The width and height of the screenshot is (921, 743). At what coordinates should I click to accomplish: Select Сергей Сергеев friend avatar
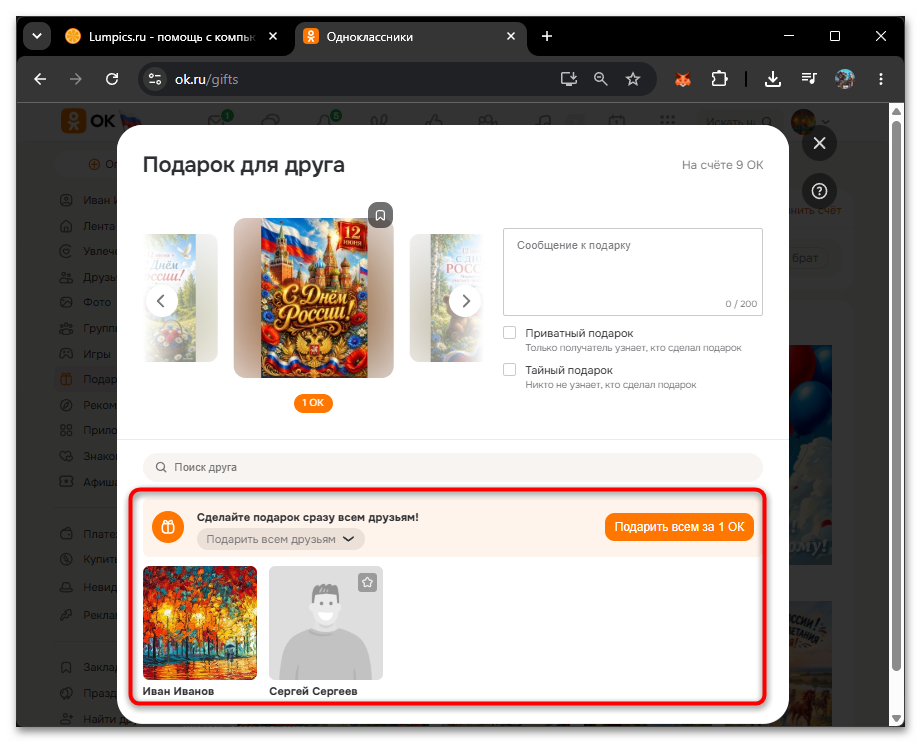pyautogui.click(x=326, y=623)
